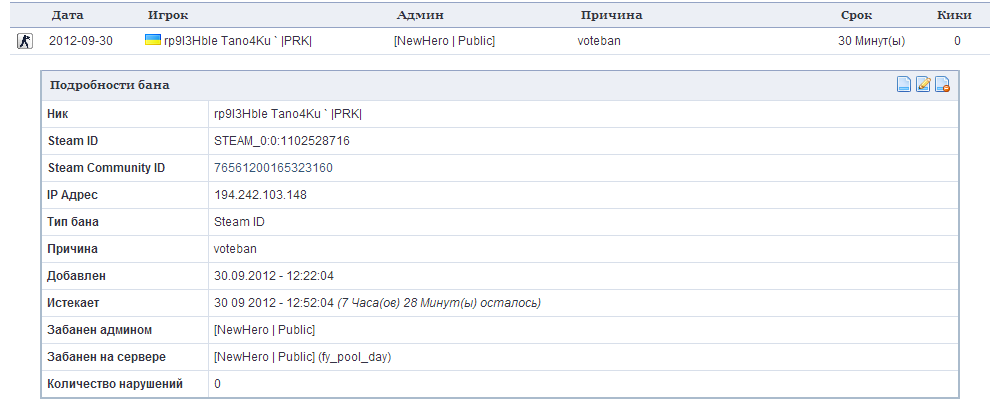
Task: Select the STEAM_0:0:1102528716 value
Action: click(x=282, y=141)
